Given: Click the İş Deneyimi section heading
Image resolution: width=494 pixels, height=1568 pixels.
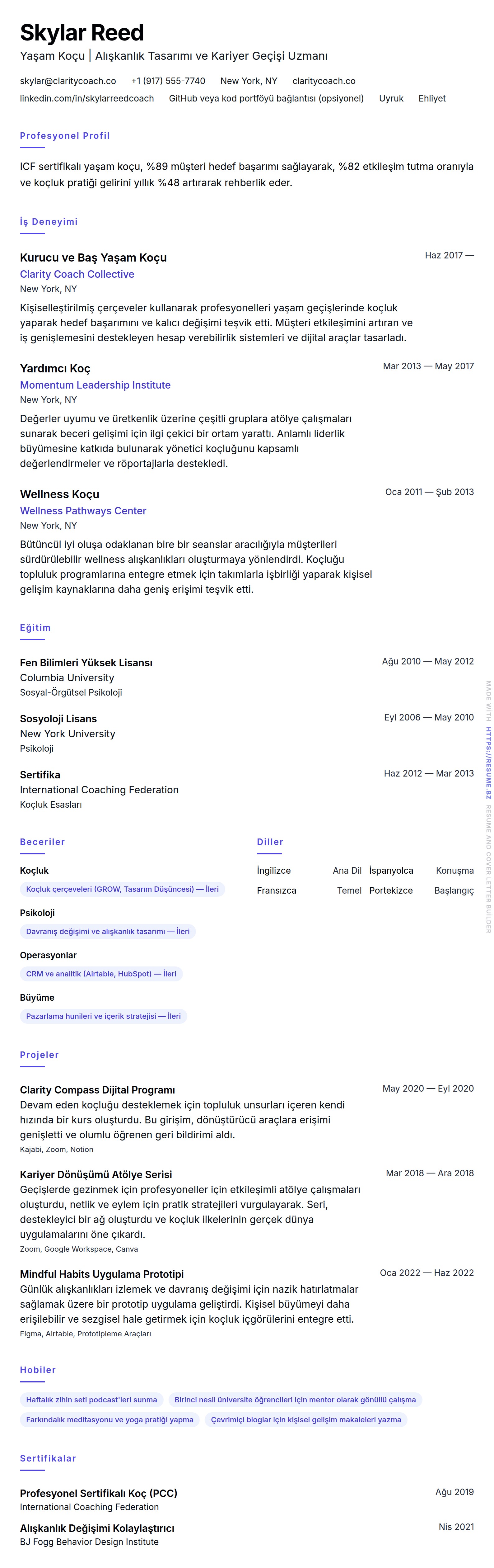Looking at the screenshot, I should (49, 222).
